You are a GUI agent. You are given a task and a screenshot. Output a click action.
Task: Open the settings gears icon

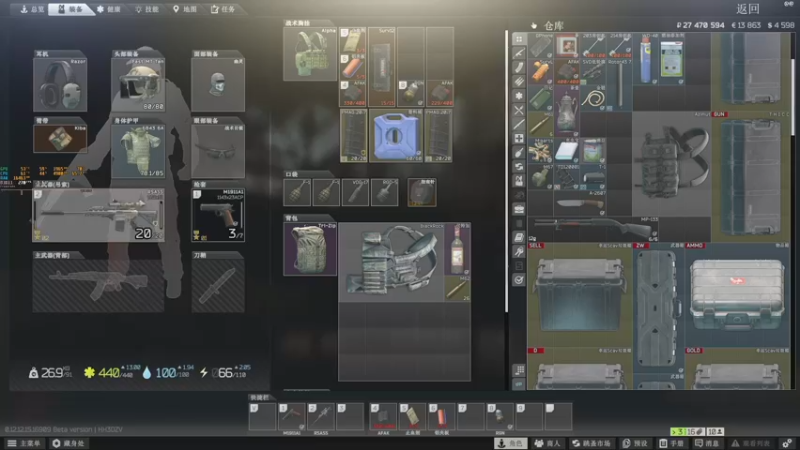coord(787,443)
